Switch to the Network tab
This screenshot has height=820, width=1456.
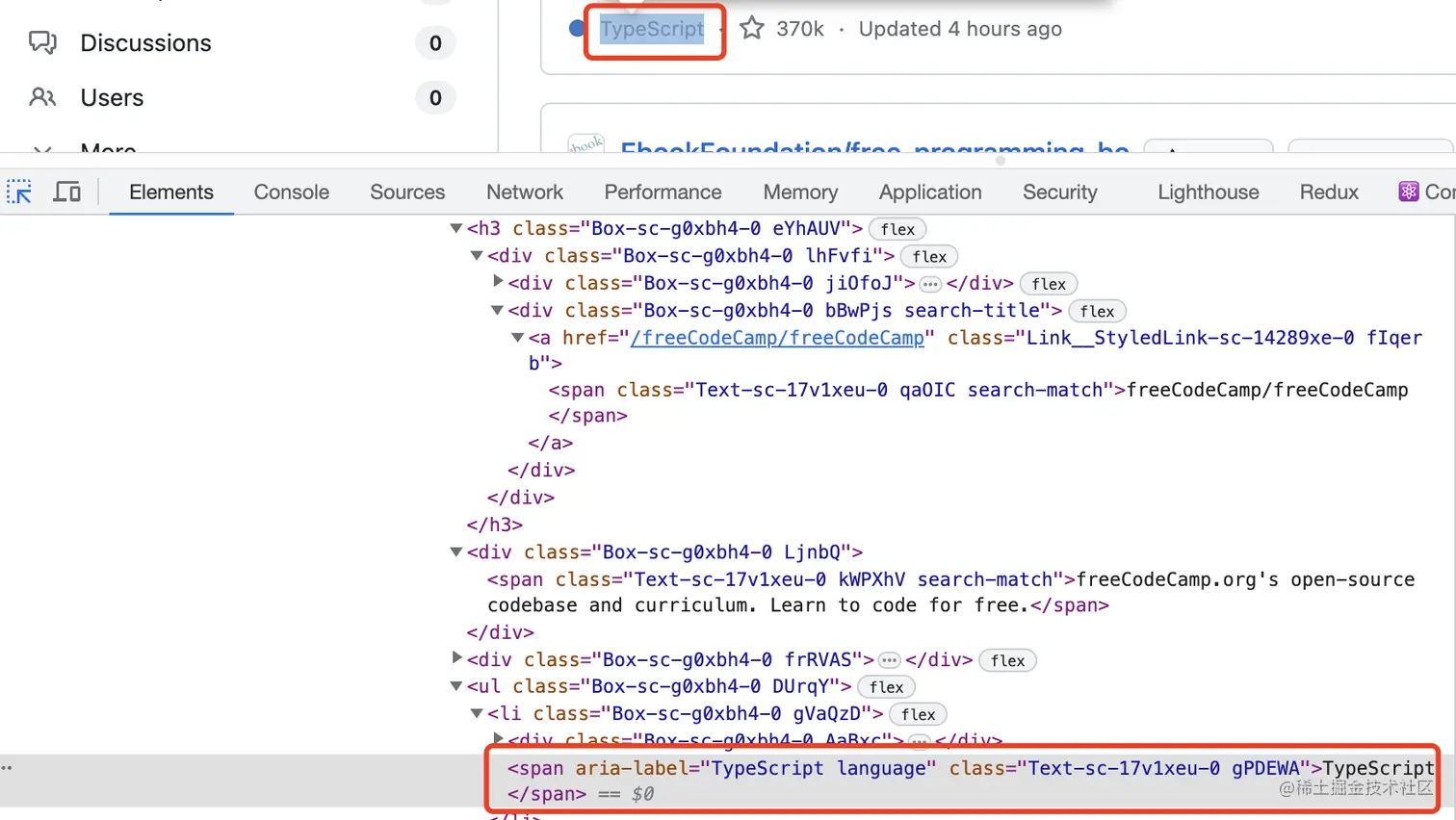(x=525, y=192)
